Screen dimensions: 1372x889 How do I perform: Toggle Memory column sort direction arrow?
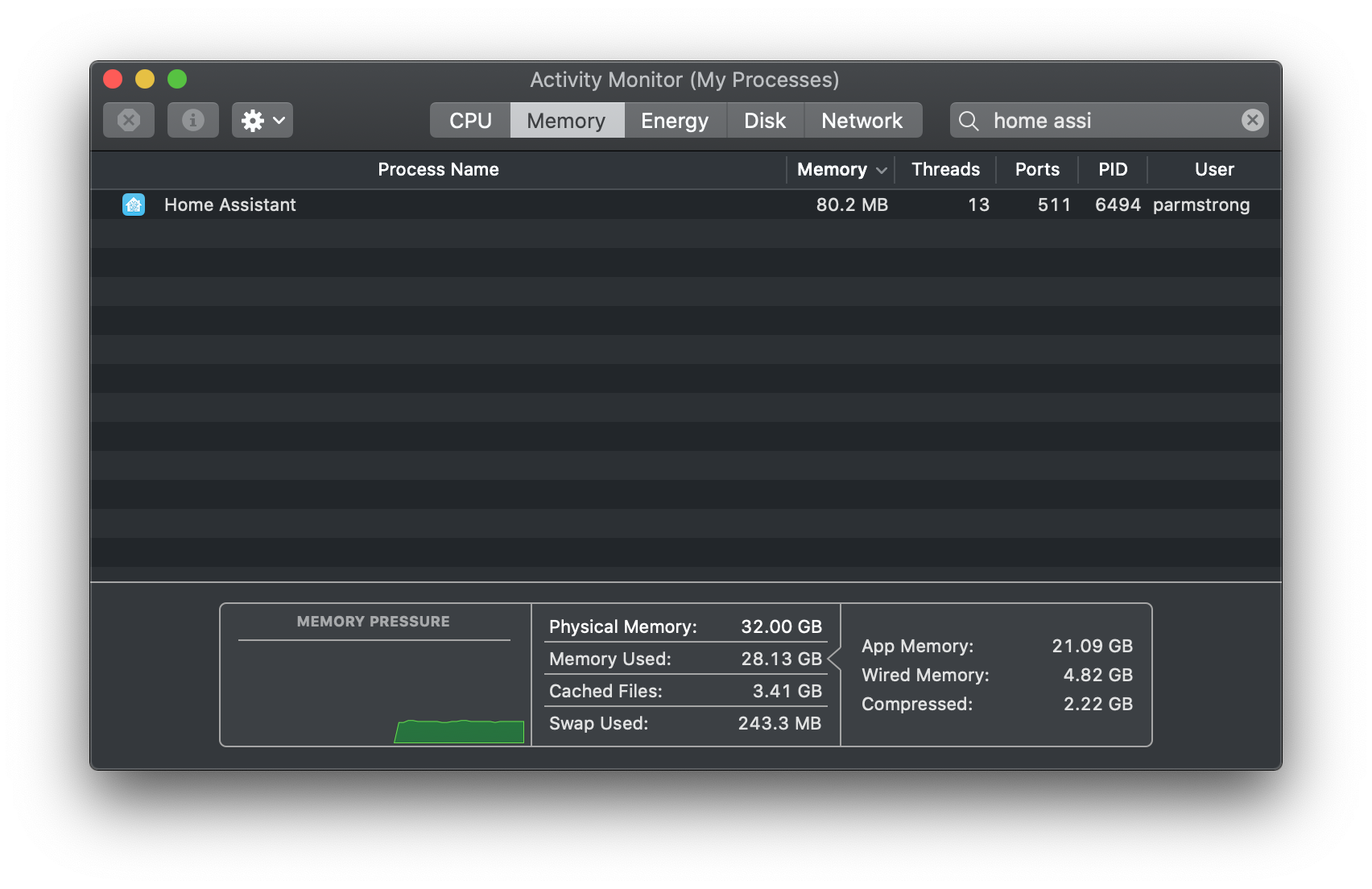pos(882,170)
